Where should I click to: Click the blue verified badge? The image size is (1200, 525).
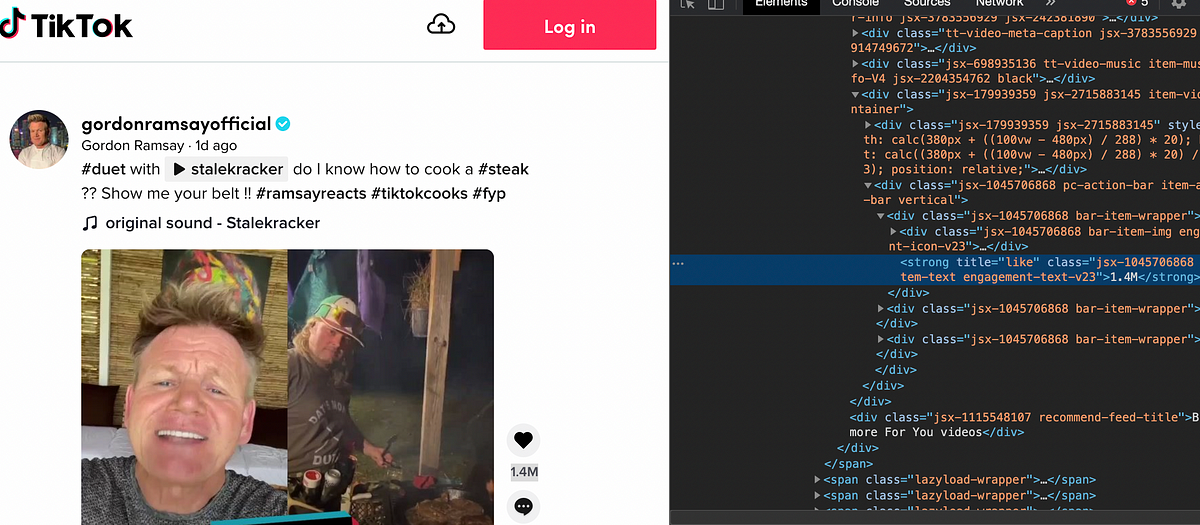pos(284,124)
